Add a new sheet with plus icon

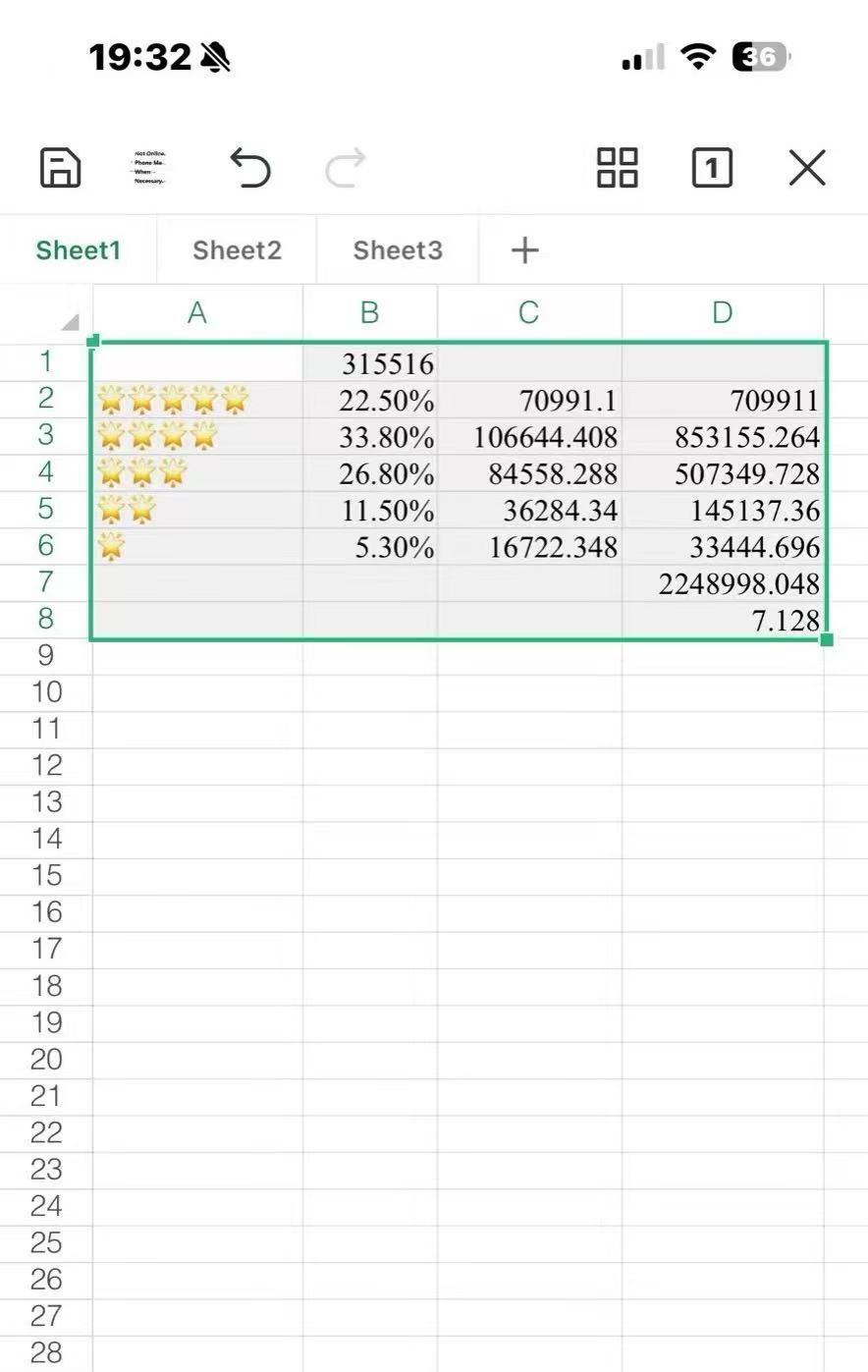[x=525, y=250]
